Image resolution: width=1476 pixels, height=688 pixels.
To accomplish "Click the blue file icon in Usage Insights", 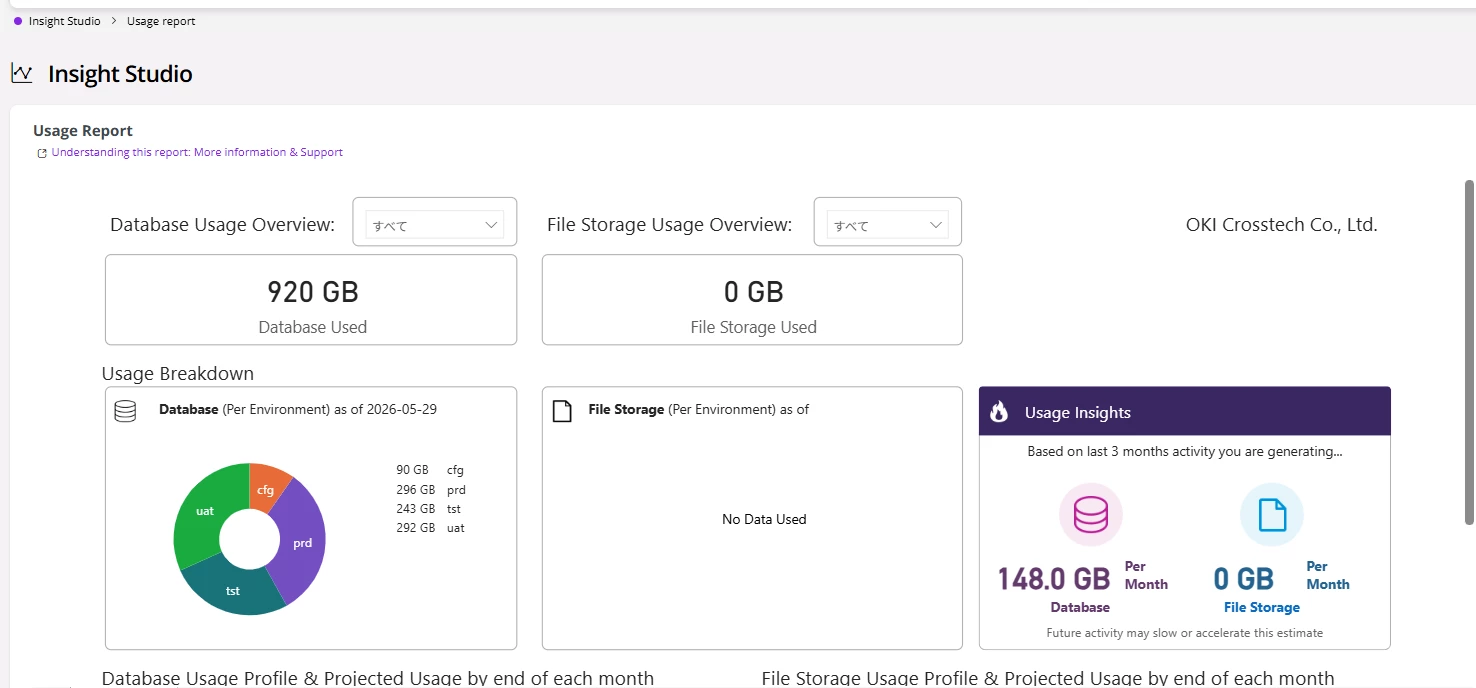I will (x=1272, y=515).
